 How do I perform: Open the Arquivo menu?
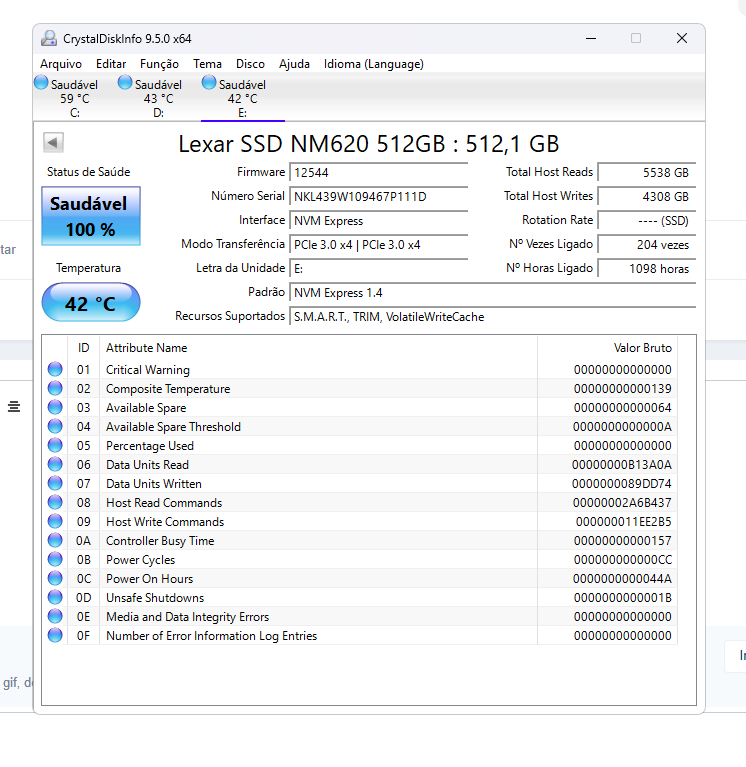point(61,64)
